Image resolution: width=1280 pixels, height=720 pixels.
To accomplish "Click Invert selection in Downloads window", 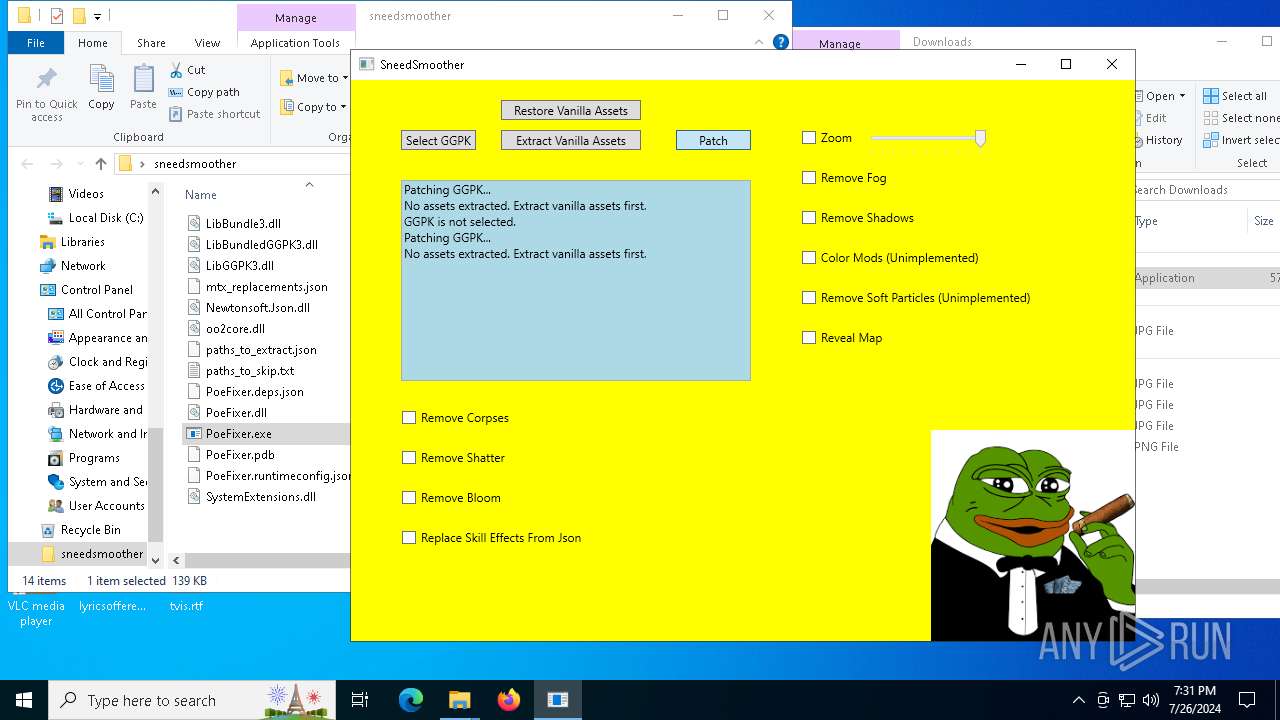I will click(1241, 140).
